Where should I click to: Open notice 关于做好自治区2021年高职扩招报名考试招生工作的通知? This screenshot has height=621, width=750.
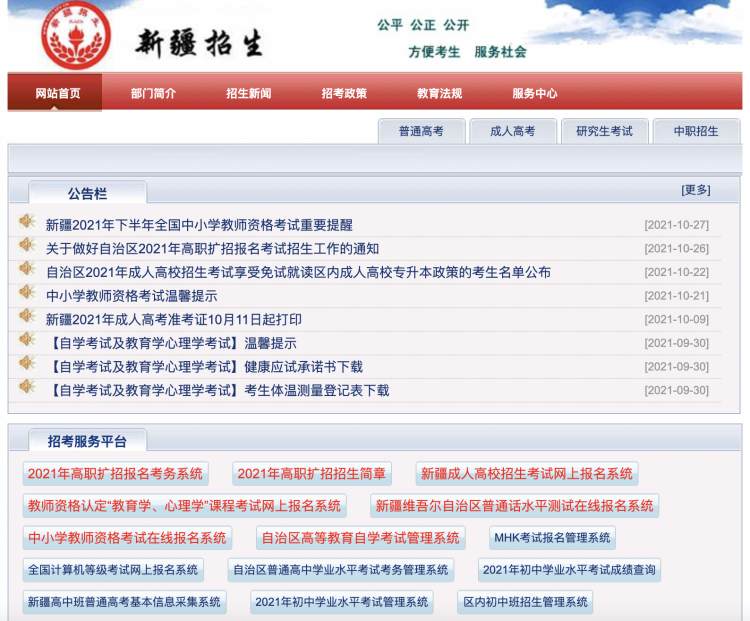click(212, 249)
